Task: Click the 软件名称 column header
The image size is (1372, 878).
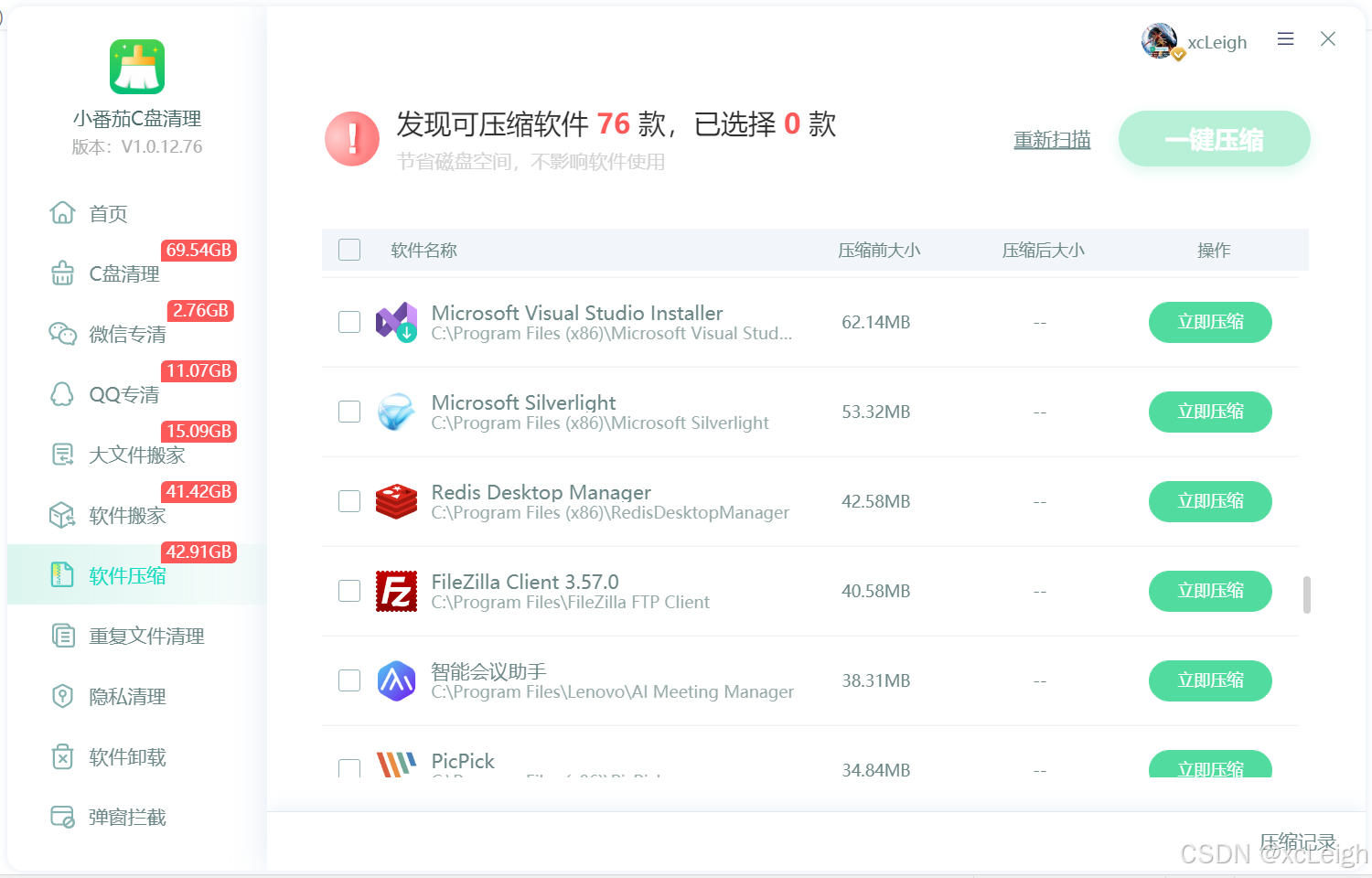Action: 423,250
